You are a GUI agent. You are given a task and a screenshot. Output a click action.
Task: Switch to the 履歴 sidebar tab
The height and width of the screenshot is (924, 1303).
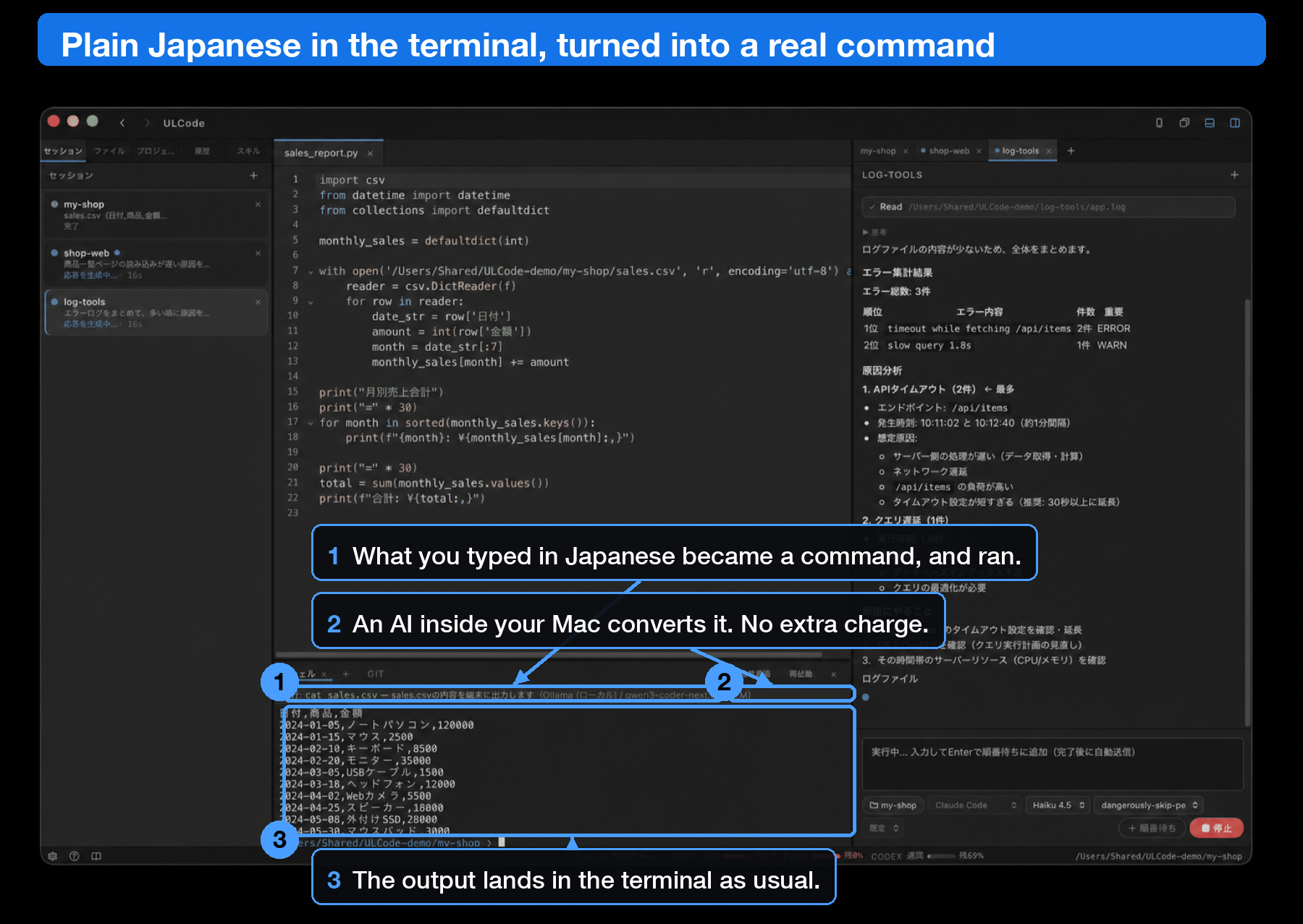[x=202, y=151]
